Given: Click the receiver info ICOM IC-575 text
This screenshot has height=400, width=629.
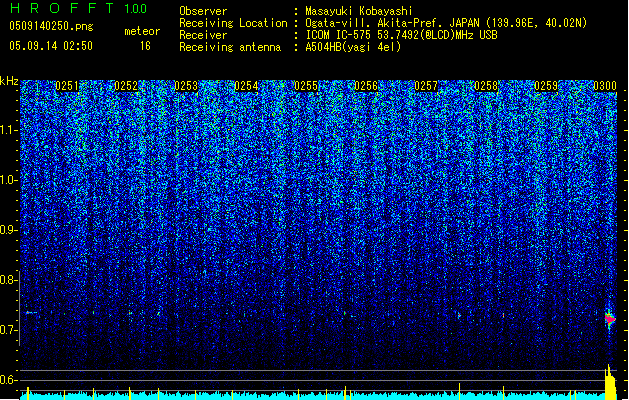Looking at the screenshot, I should click(401, 35).
